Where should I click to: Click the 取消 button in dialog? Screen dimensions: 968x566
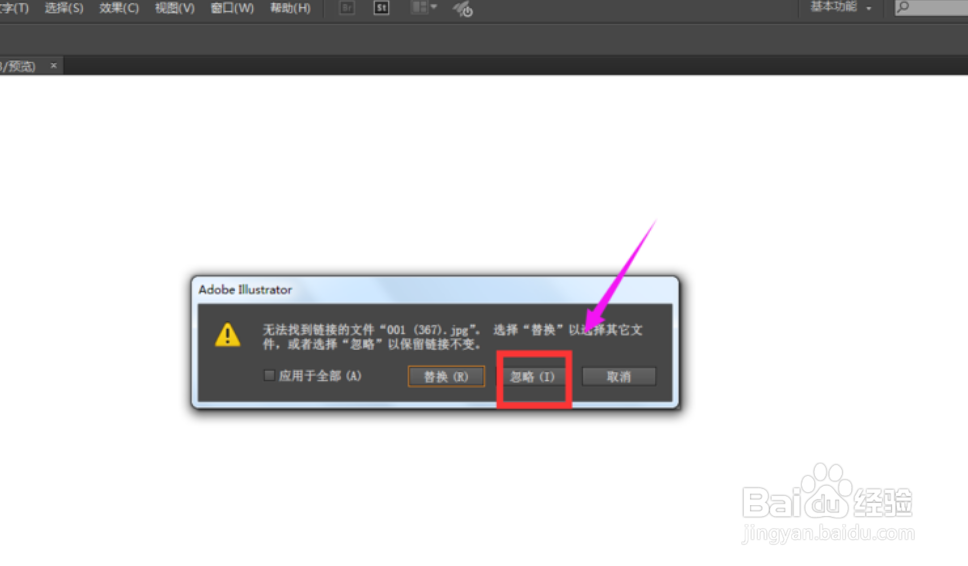pyautogui.click(x=619, y=377)
